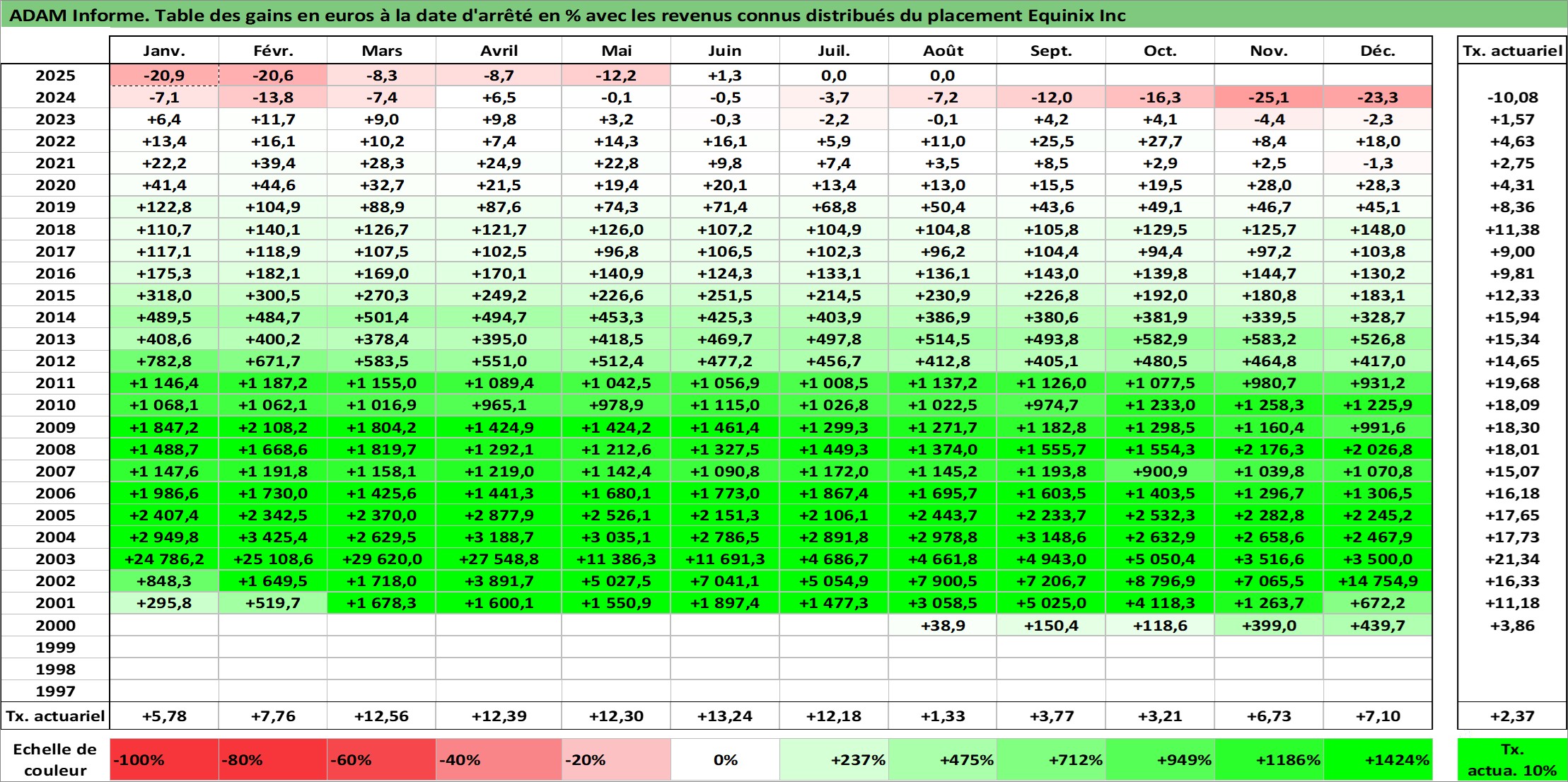The width and height of the screenshot is (1568, 782).
Task: Click the +29 620,0 cell in the 2003 row
Action: pyautogui.click(x=382, y=559)
